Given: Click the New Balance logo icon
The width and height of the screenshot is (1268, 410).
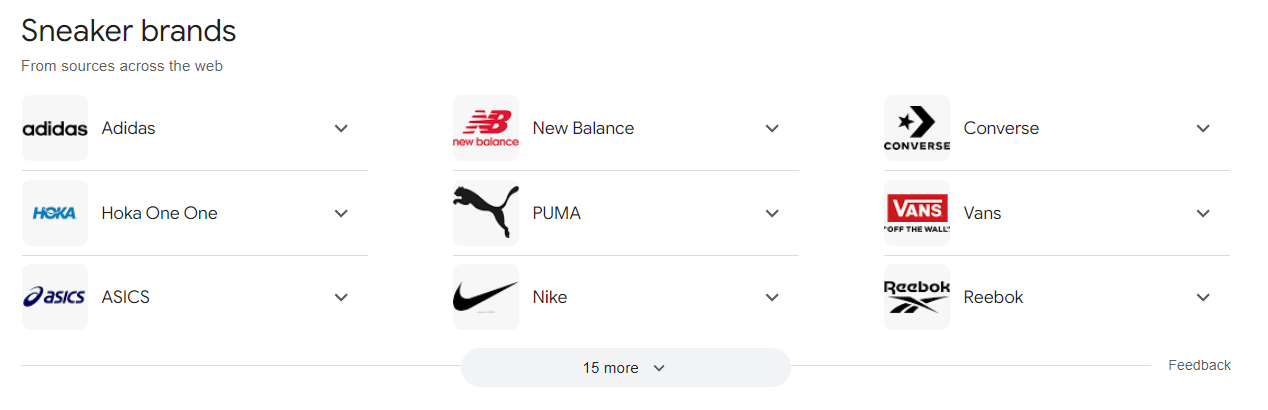Looking at the screenshot, I should 485,128.
